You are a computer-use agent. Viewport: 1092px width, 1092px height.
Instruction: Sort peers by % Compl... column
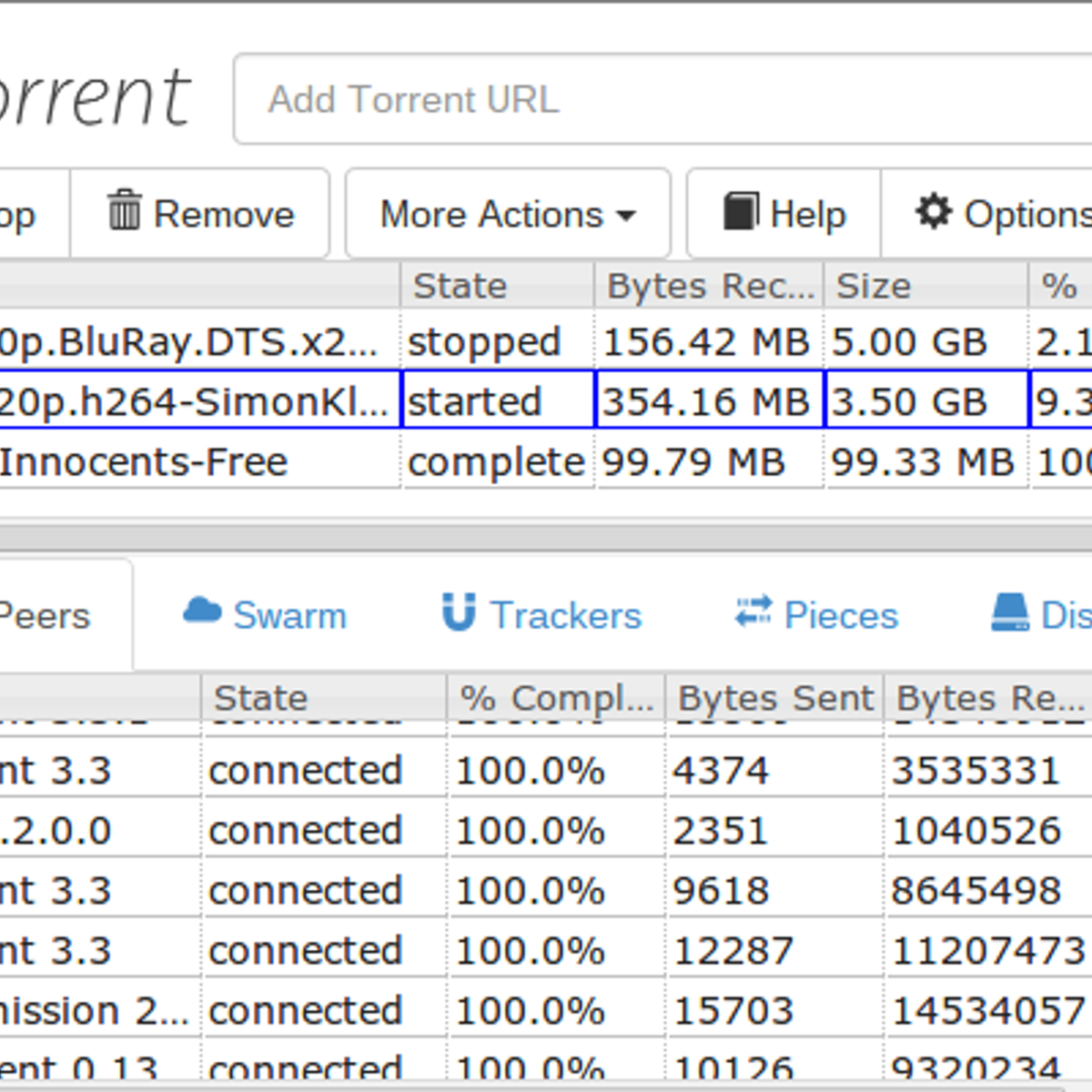tap(555, 699)
